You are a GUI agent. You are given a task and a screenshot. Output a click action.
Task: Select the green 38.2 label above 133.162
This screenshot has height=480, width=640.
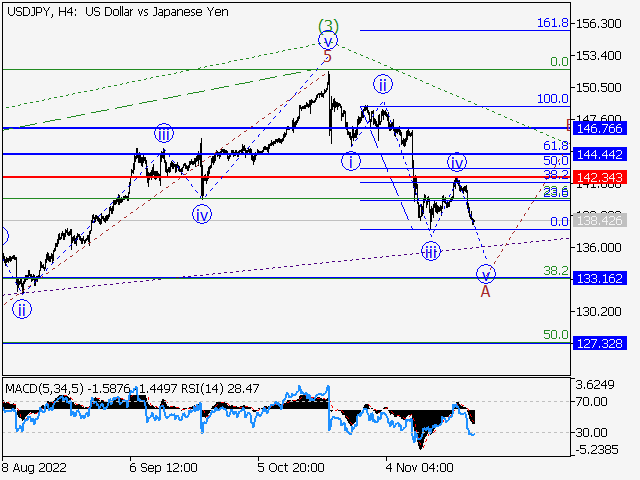556,270
